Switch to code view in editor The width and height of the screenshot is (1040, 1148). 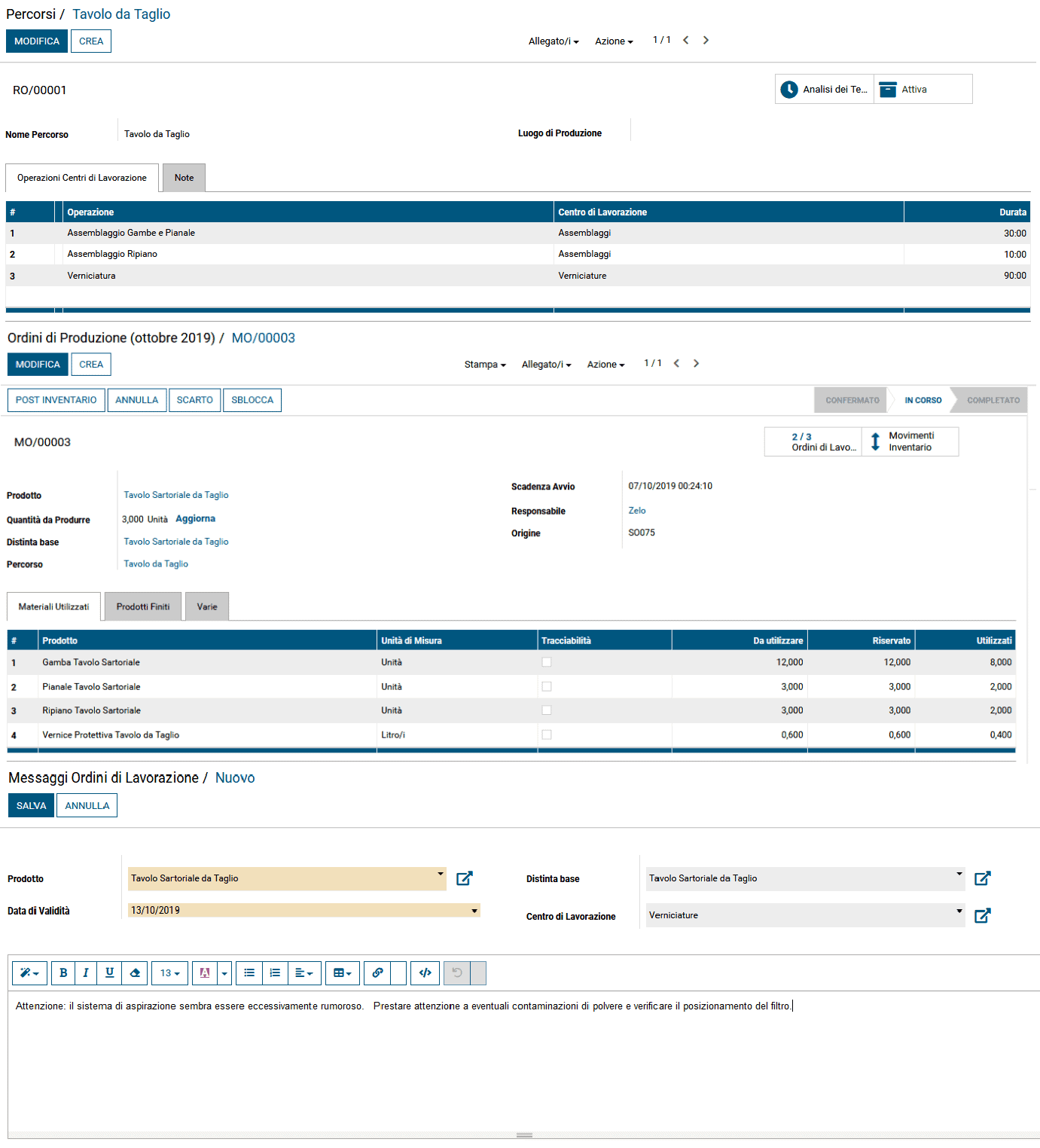(x=425, y=973)
